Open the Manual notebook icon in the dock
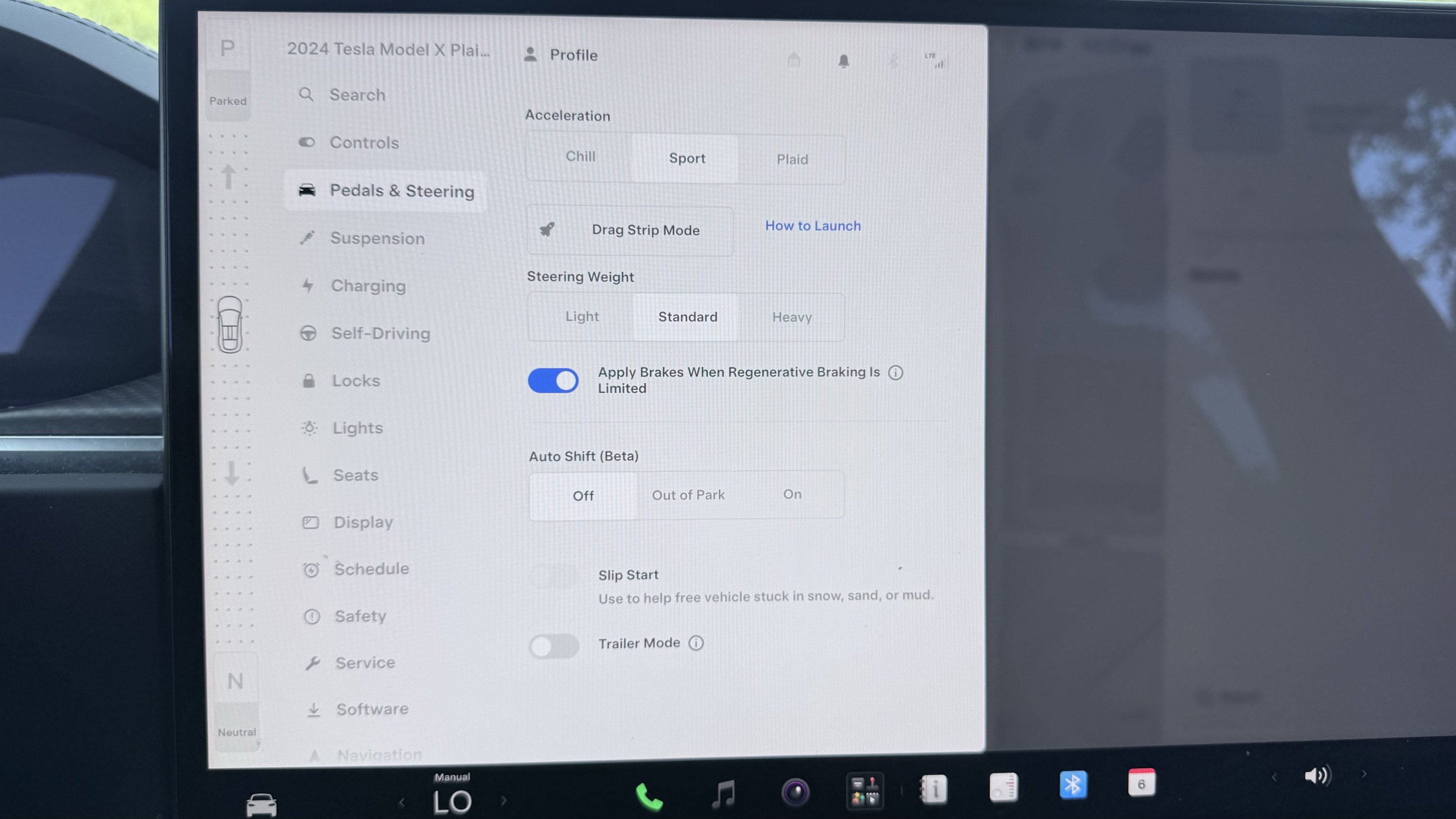This screenshot has height=819, width=1456. (933, 788)
